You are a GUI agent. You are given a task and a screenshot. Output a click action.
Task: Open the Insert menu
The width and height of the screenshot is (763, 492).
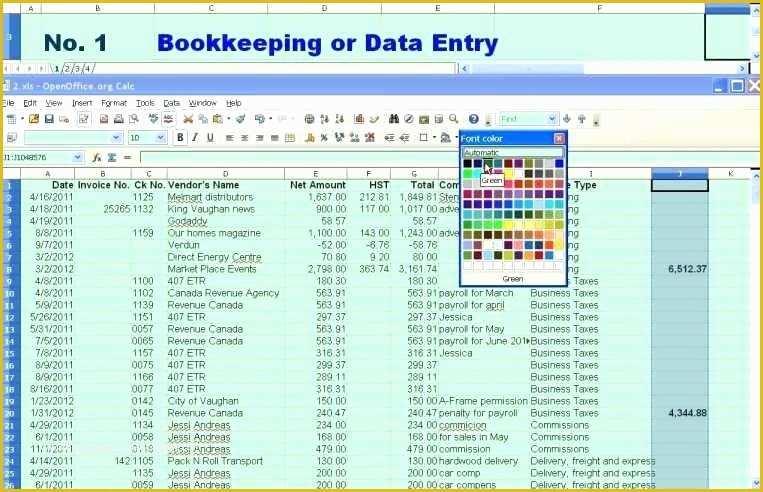[82, 103]
